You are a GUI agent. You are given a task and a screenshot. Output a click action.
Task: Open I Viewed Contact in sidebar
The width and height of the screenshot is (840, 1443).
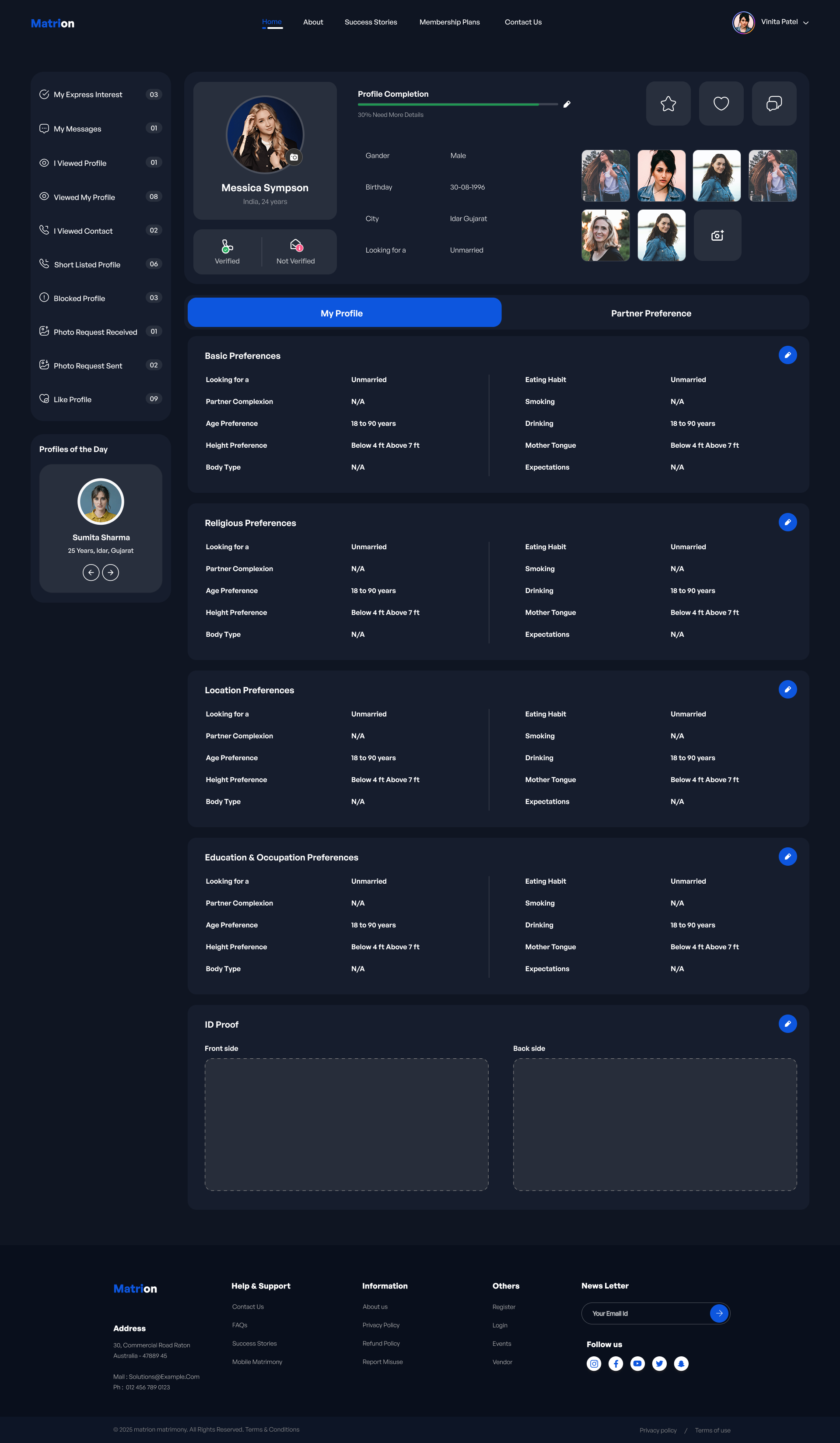coord(101,231)
